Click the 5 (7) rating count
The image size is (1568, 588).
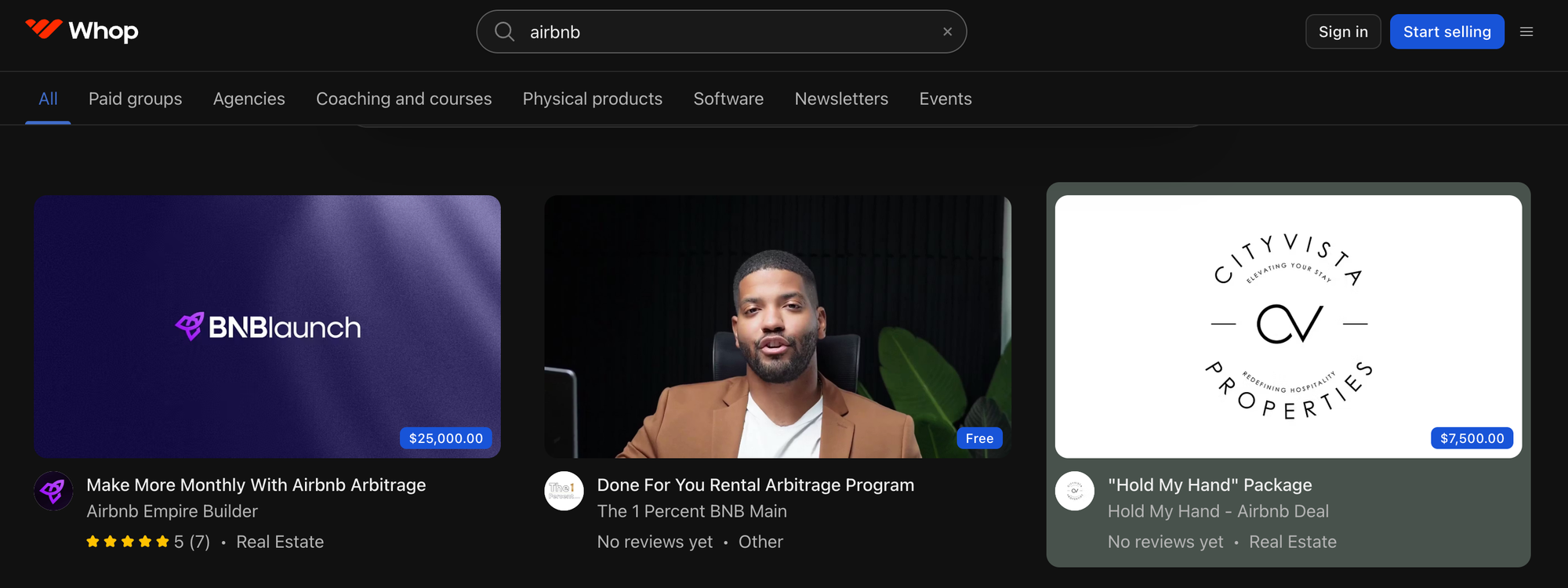pos(192,542)
